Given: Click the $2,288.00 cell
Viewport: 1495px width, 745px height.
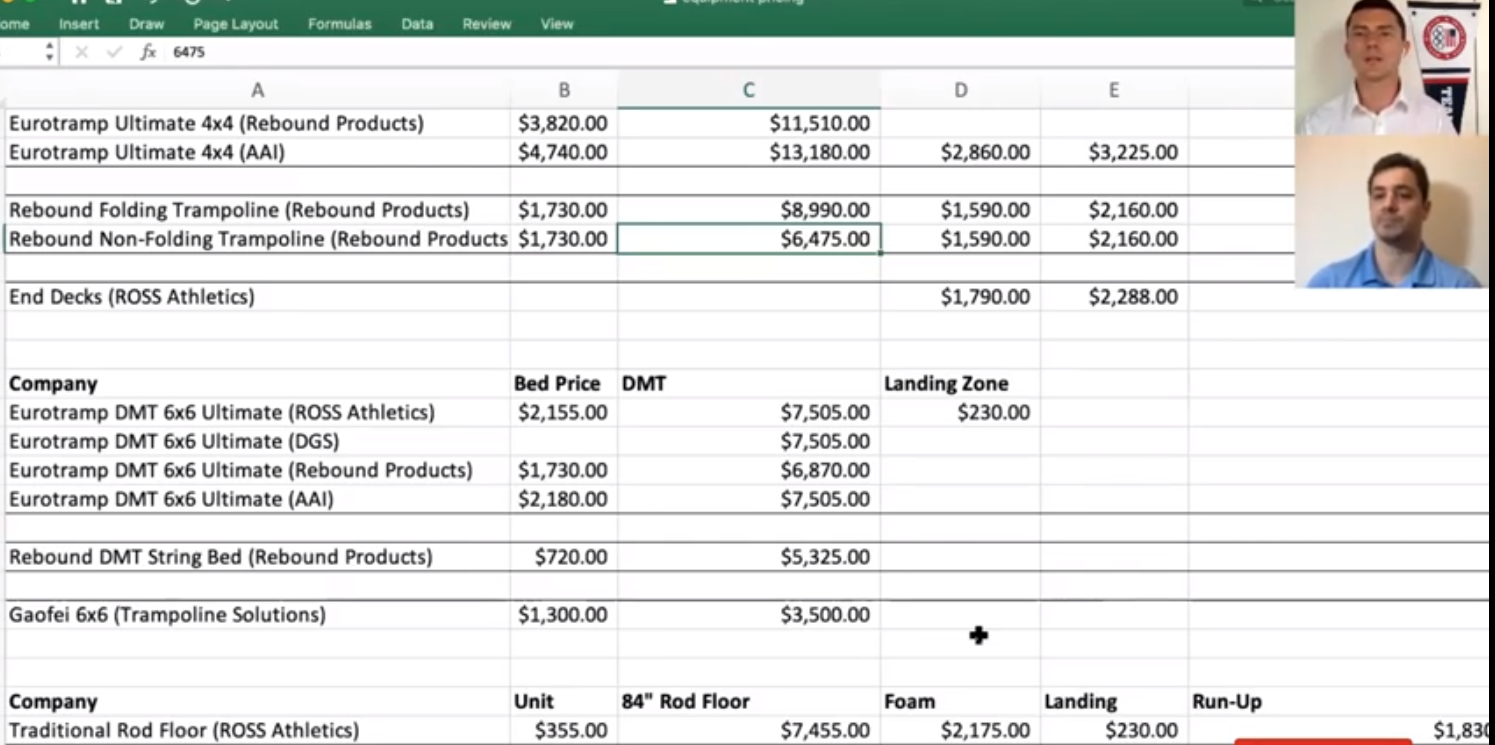Looking at the screenshot, I should pyautogui.click(x=1114, y=297).
